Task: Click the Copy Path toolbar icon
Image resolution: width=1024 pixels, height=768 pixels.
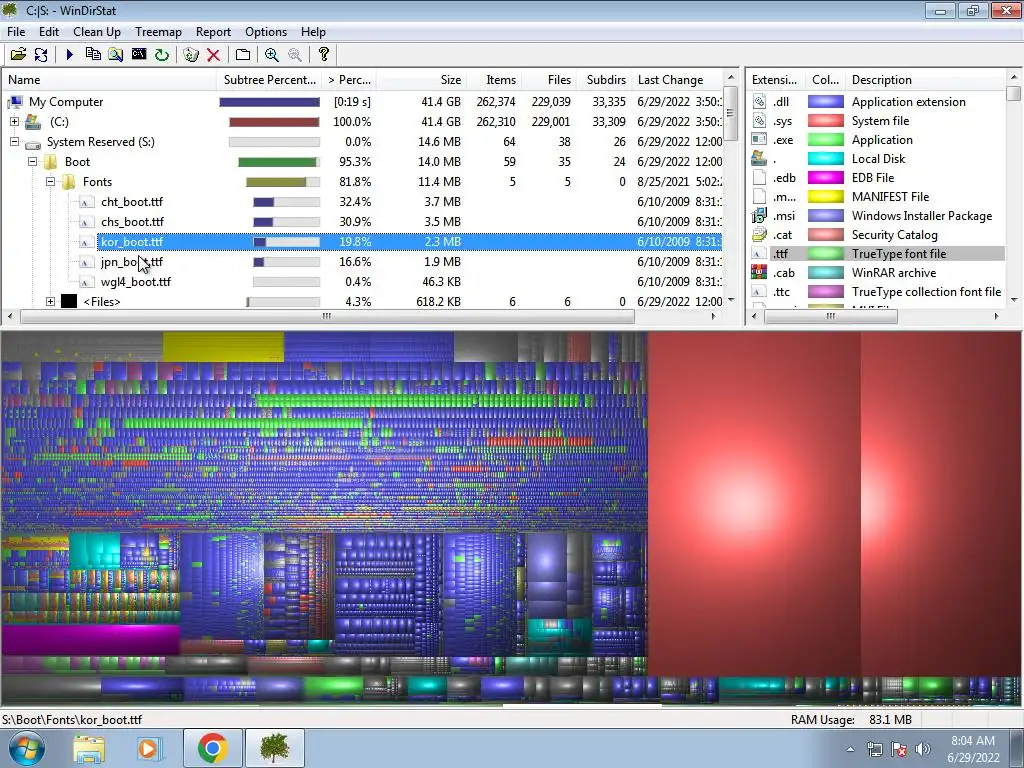Action: click(93, 55)
